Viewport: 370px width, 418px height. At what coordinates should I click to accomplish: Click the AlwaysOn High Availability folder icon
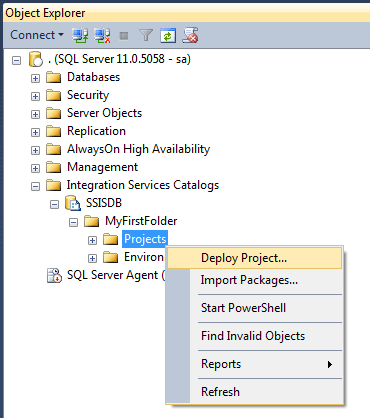tap(53, 149)
